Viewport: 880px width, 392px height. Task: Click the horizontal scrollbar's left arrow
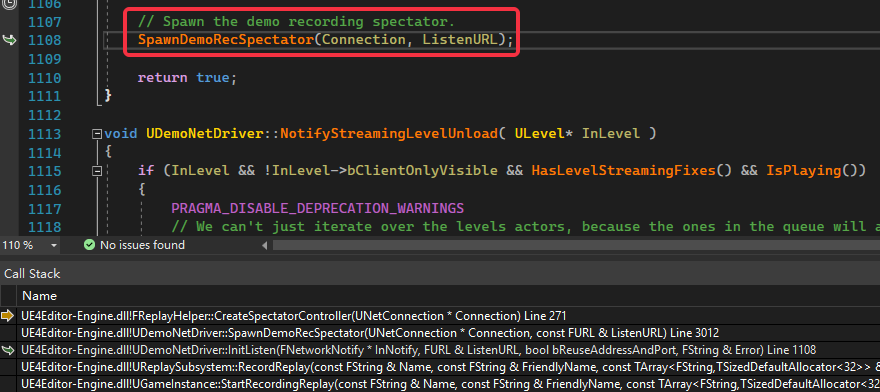[265, 245]
